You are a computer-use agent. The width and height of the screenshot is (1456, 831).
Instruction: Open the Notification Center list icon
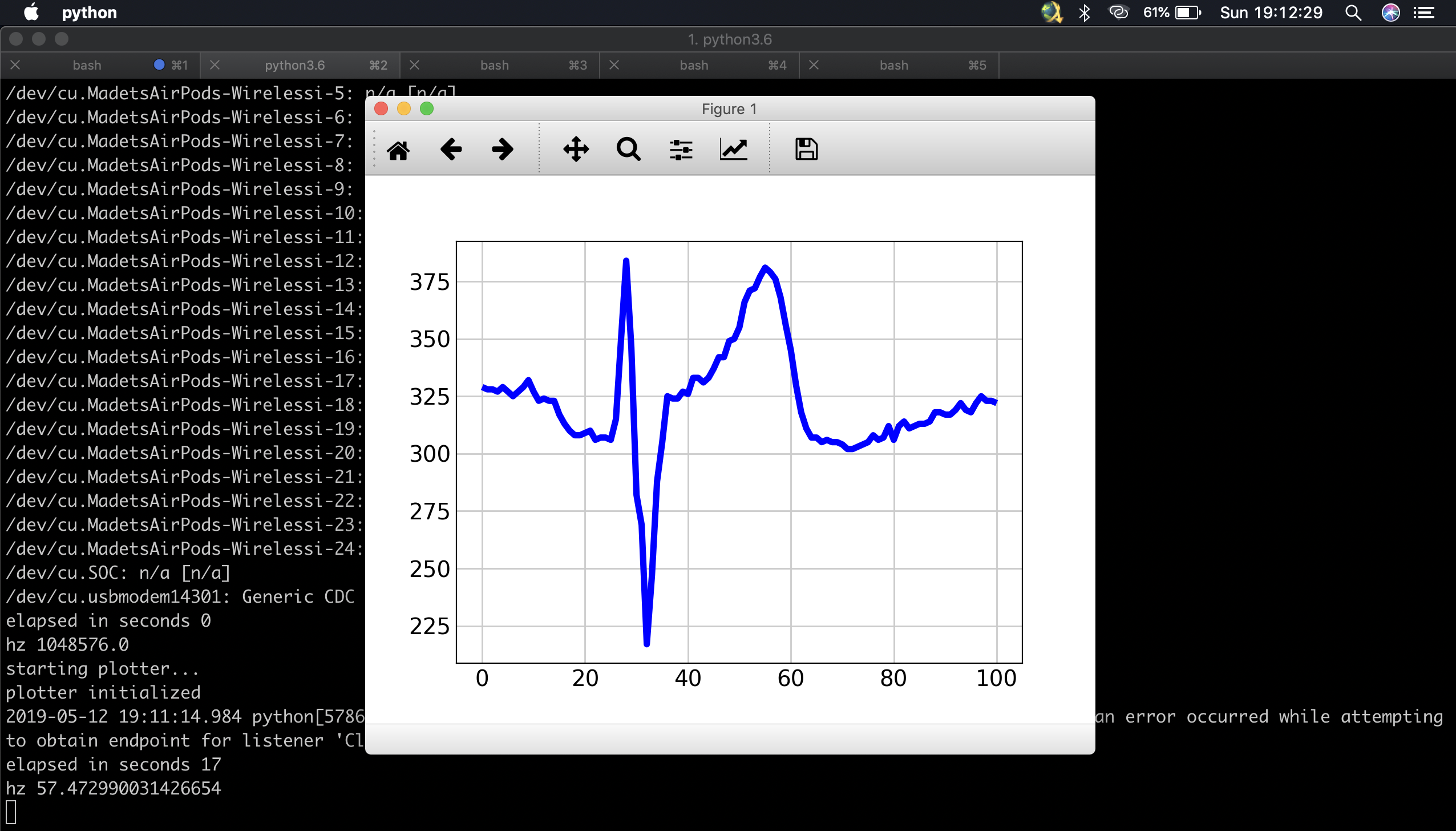click(1424, 13)
